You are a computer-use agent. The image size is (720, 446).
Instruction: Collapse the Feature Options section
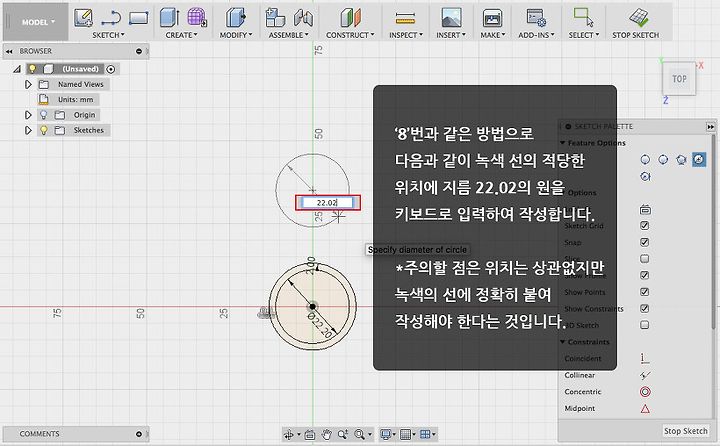coord(562,143)
